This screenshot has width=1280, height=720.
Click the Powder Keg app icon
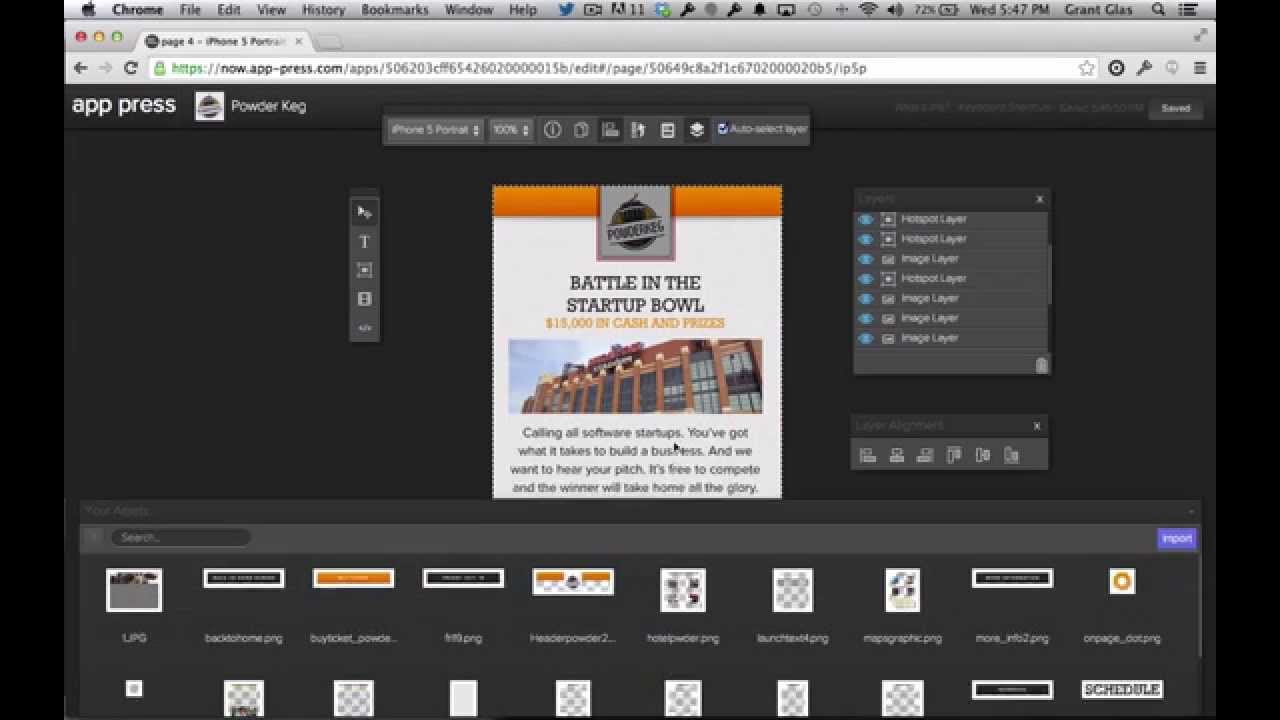point(209,106)
